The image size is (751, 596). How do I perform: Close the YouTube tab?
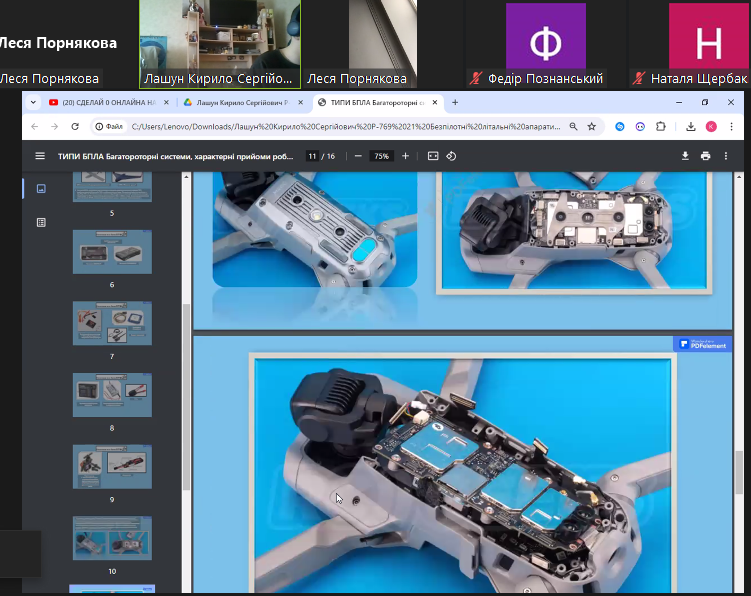(x=166, y=103)
